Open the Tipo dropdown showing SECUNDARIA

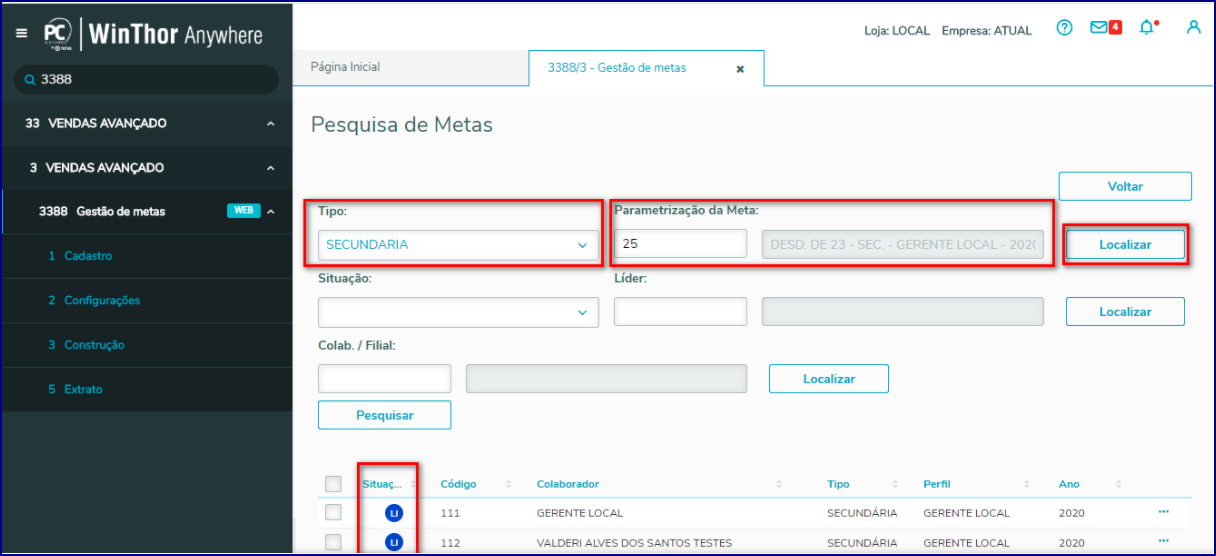point(458,245)
